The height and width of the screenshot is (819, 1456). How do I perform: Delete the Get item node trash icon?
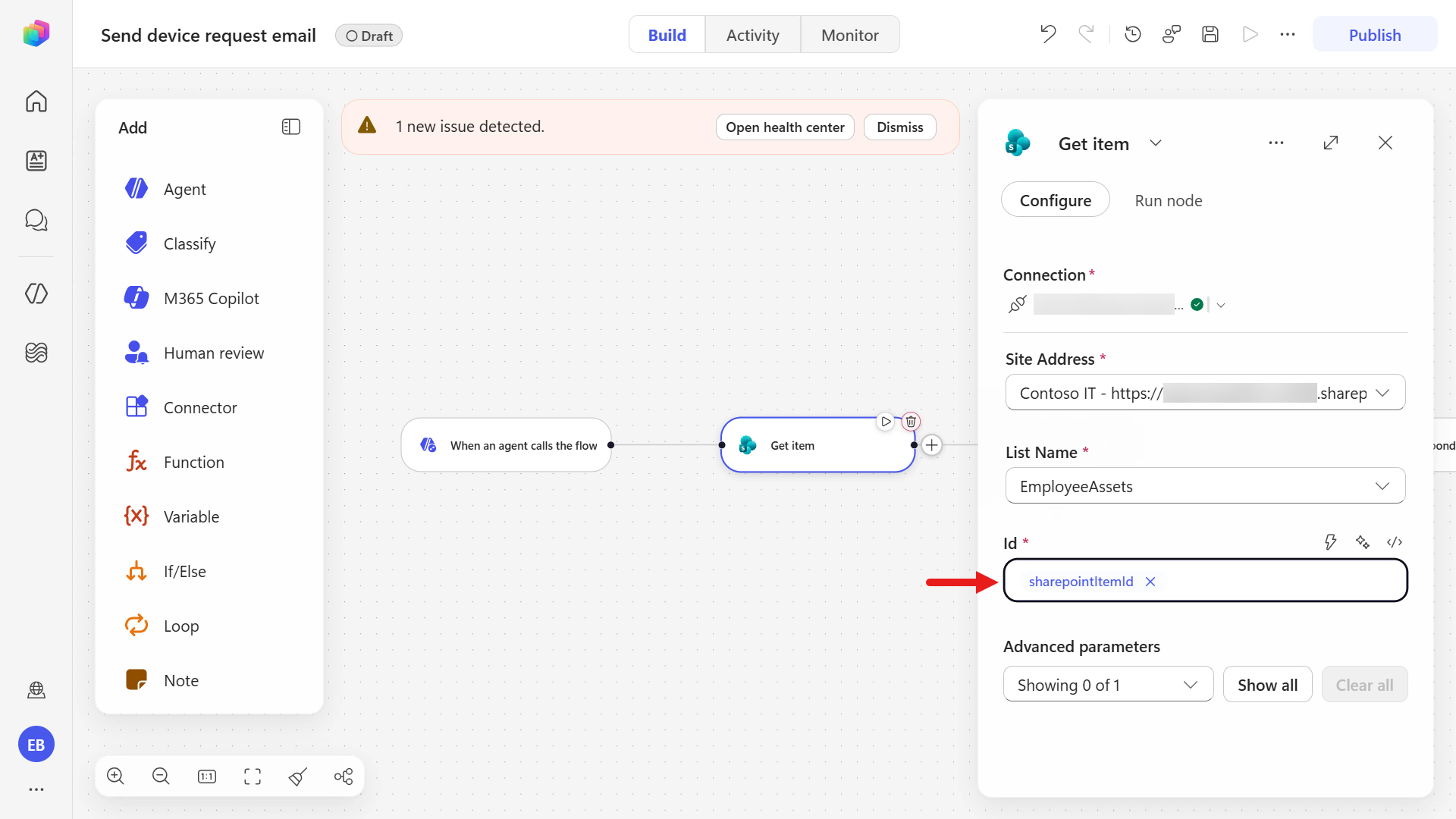(911, 422)
